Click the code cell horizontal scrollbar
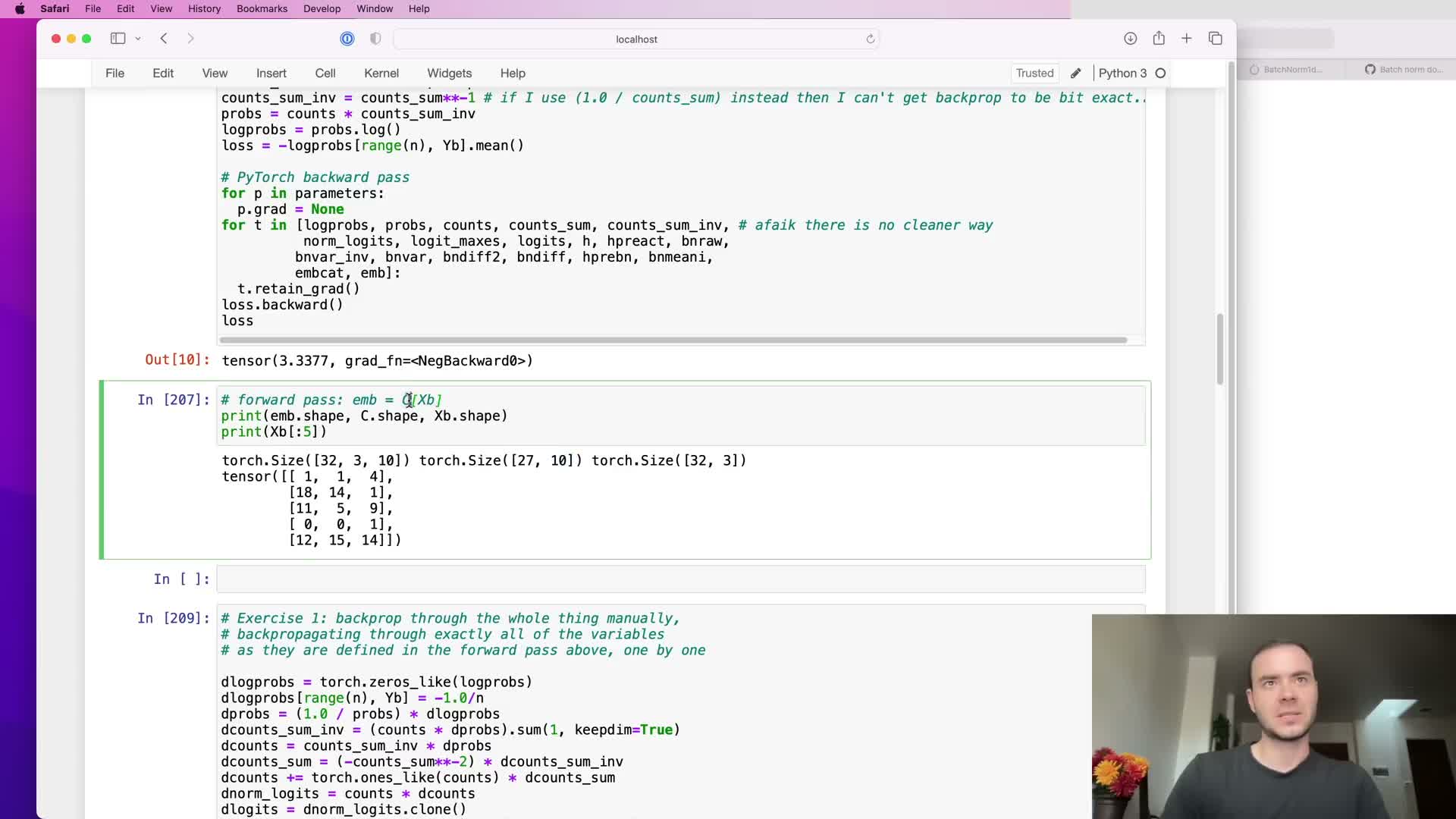 click(673, 340)
